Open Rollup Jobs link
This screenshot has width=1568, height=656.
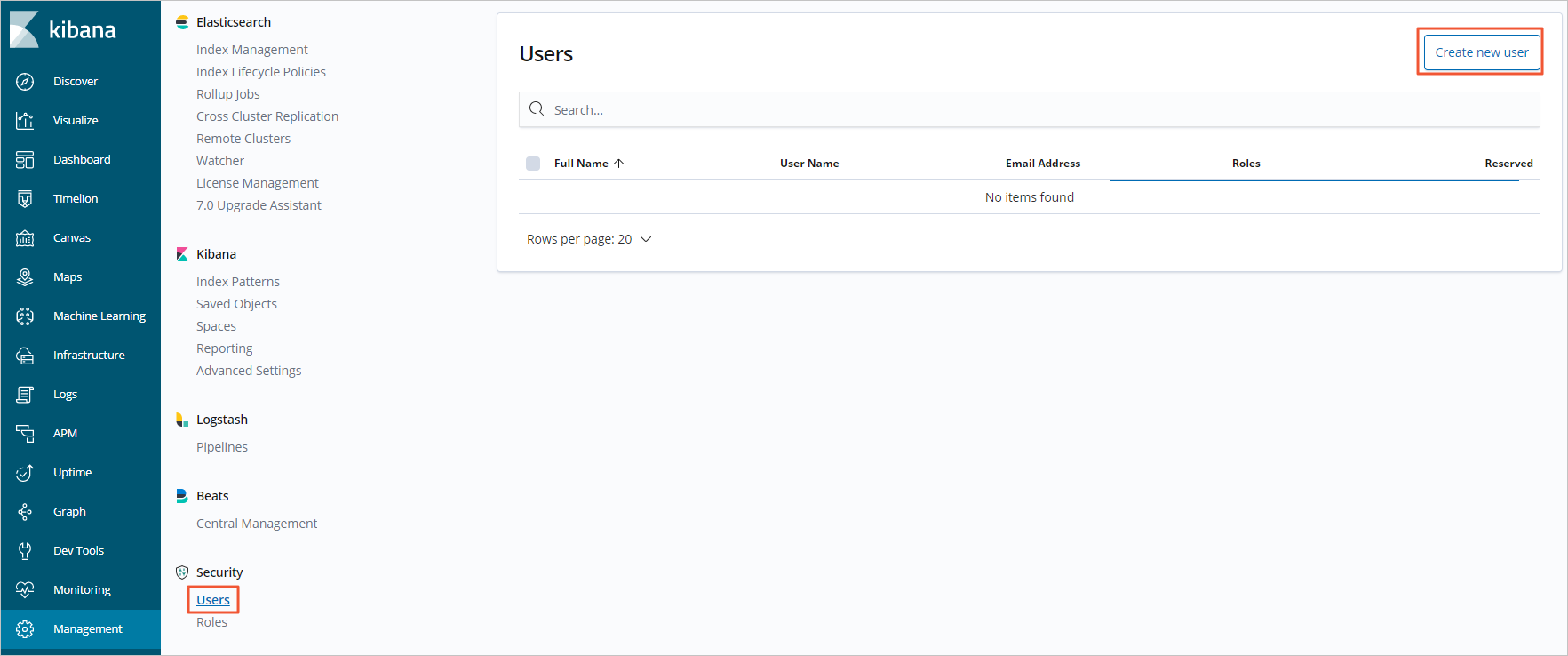[228, 94]
